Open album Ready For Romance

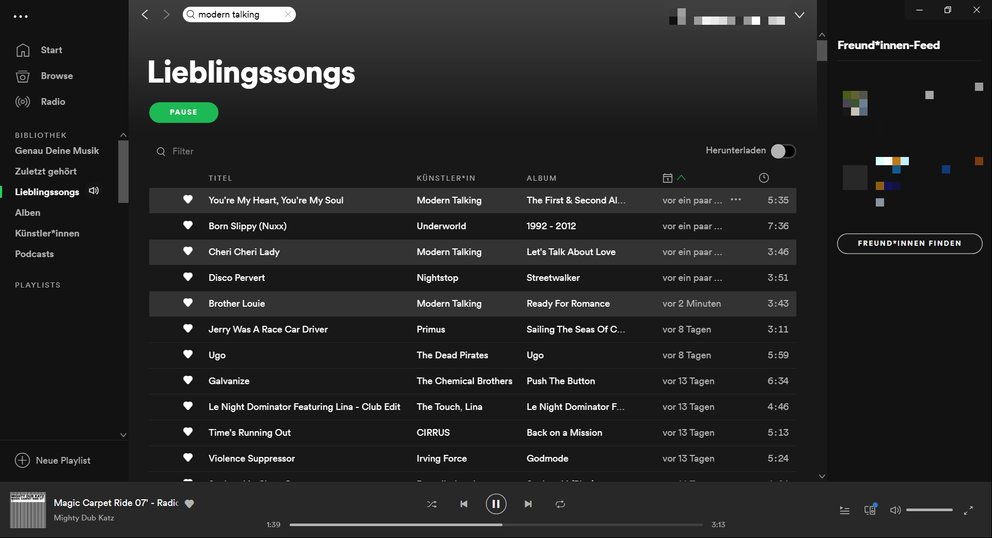click(x=568, y=304)
